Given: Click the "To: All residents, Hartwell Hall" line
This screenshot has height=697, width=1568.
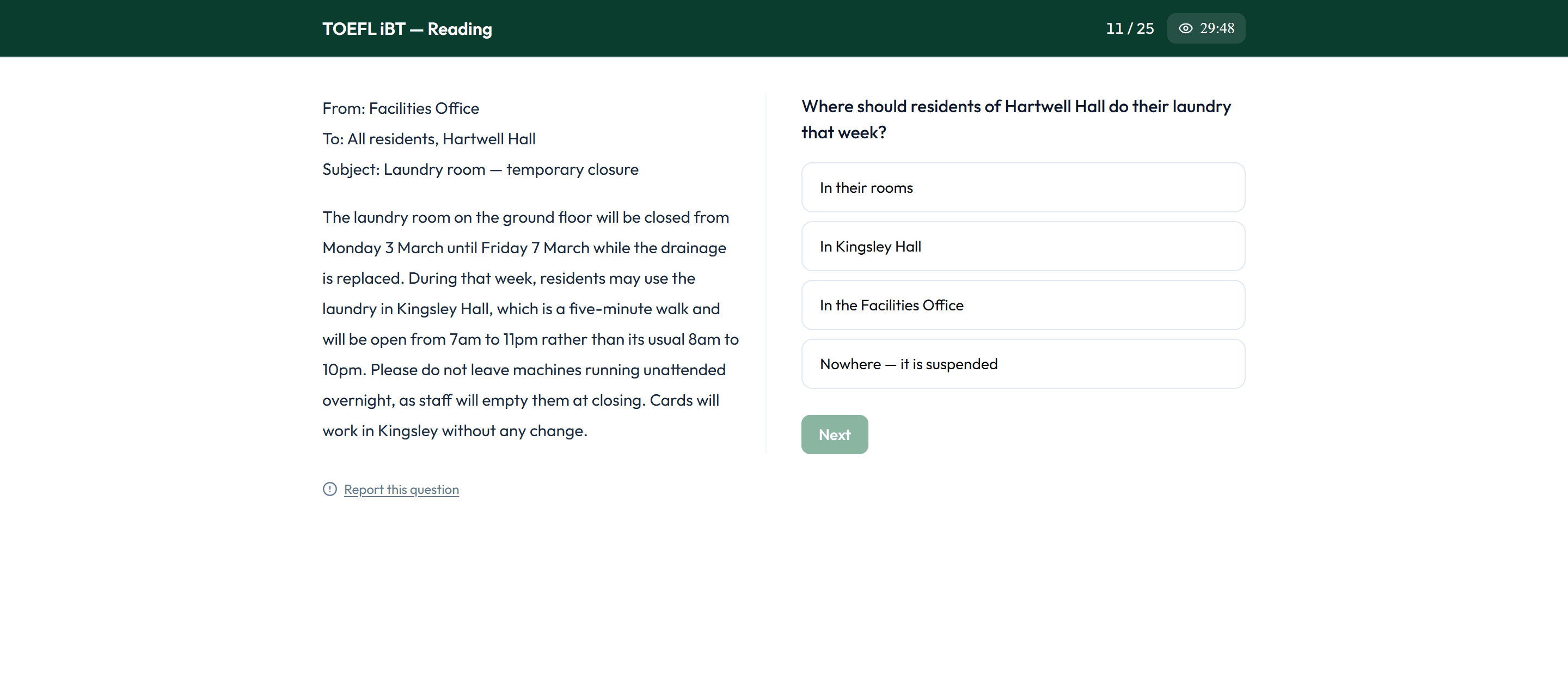Looking at the screenshot, I should tap(428, 139).
